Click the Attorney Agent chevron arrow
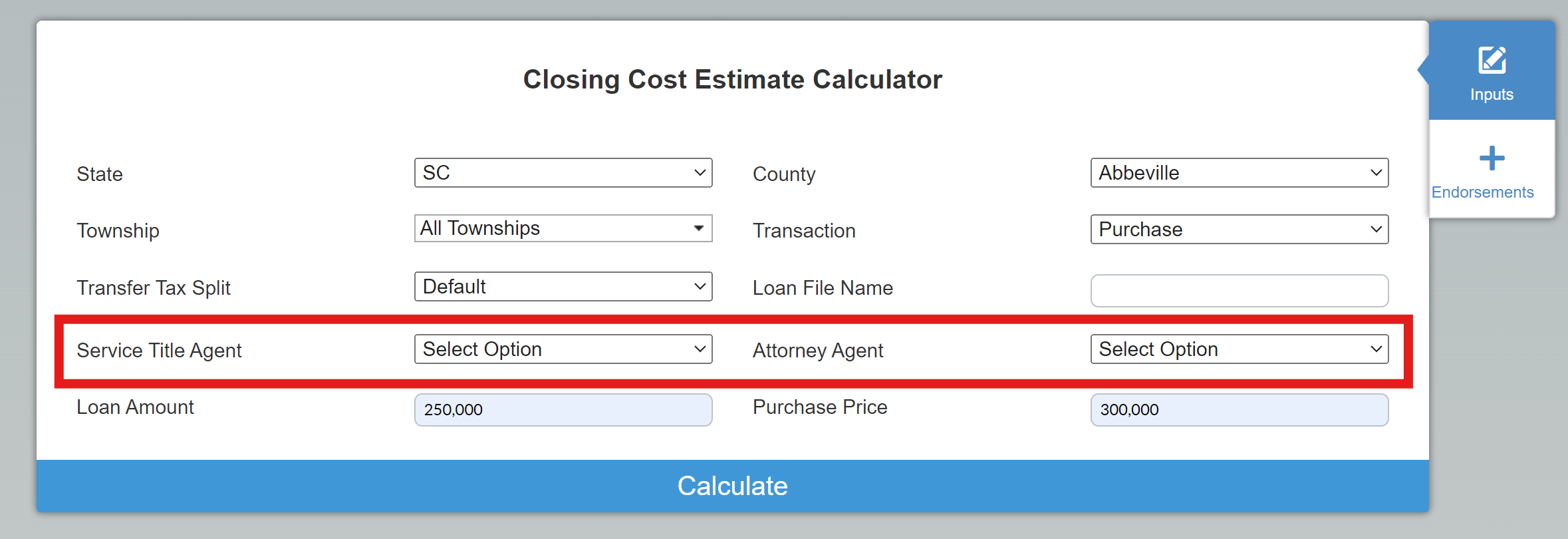Image resolution: width=1568 pixels, height=539 pixels. tap(1376, 349)
